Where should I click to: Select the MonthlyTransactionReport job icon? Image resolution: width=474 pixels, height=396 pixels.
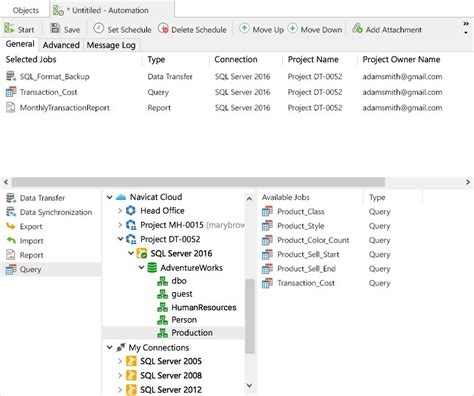coord(11,108)
